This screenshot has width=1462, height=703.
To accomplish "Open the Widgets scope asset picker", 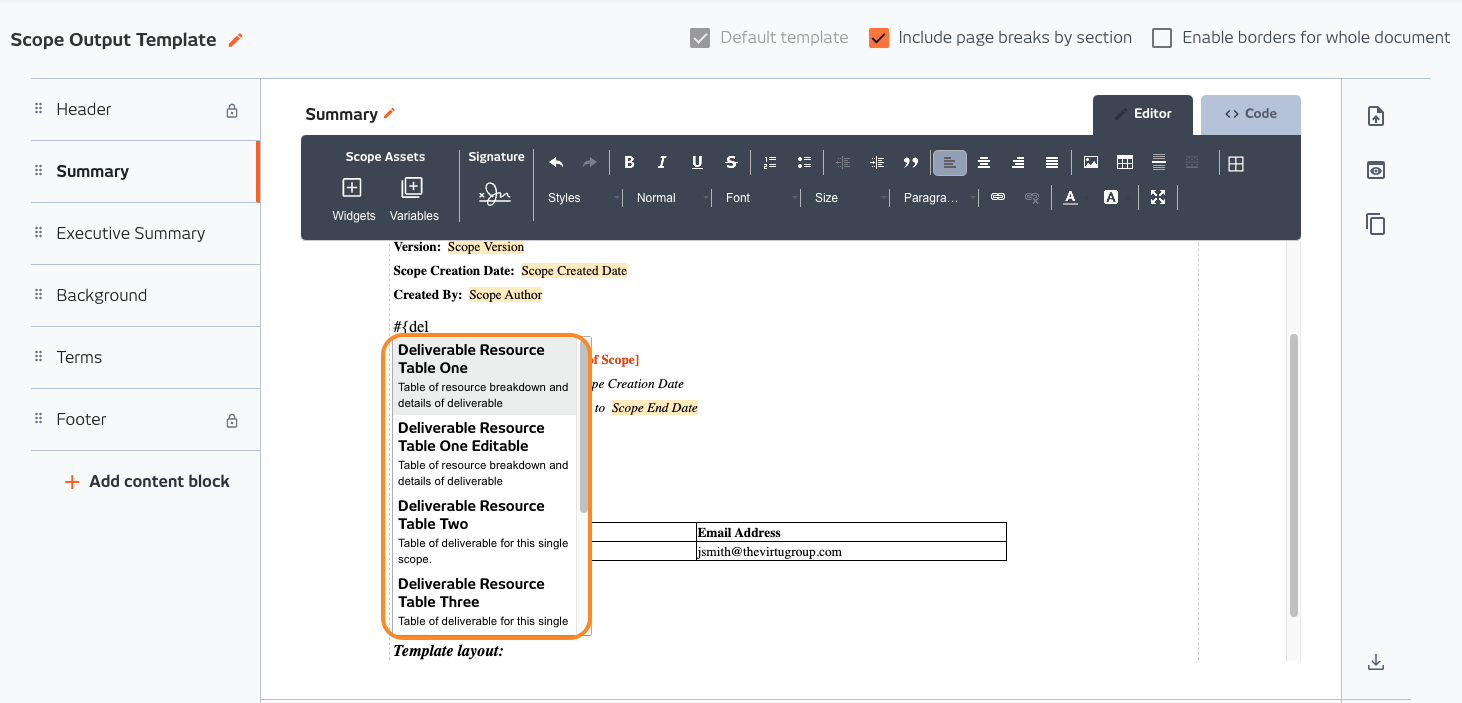I will click(x=353, y=200).
